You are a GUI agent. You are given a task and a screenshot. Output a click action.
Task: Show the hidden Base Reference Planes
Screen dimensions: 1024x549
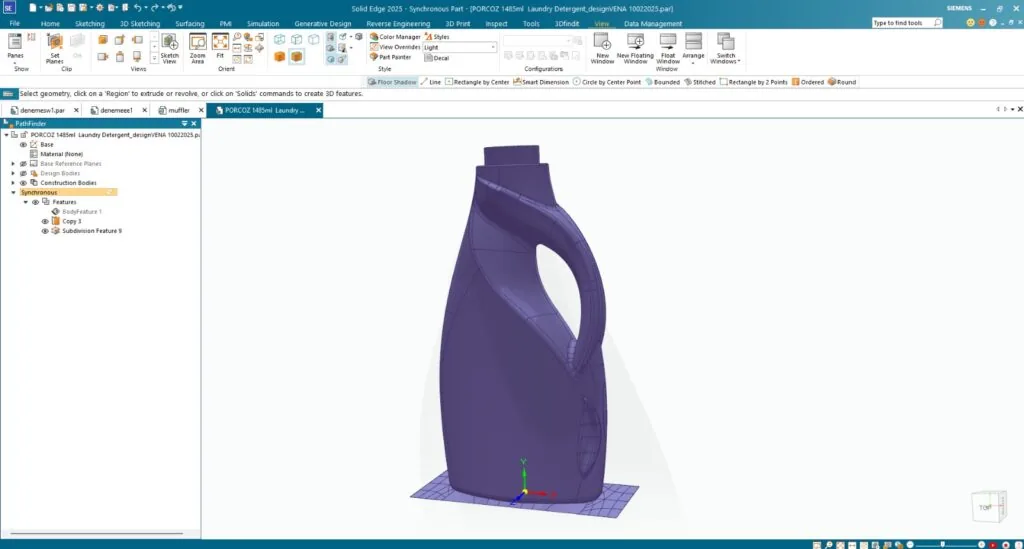[x=24, y=164]
